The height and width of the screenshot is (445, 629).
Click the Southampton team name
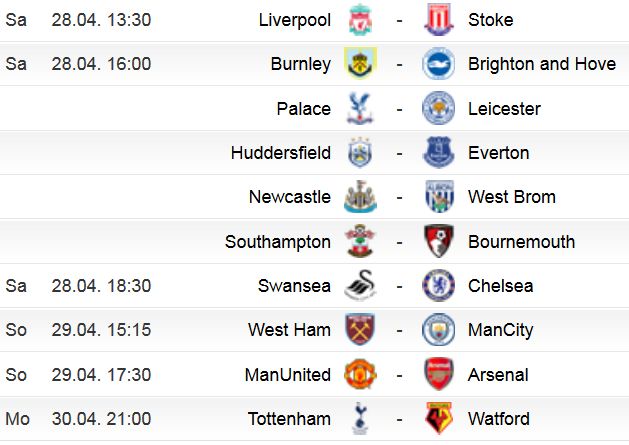[x=278, y=242]
